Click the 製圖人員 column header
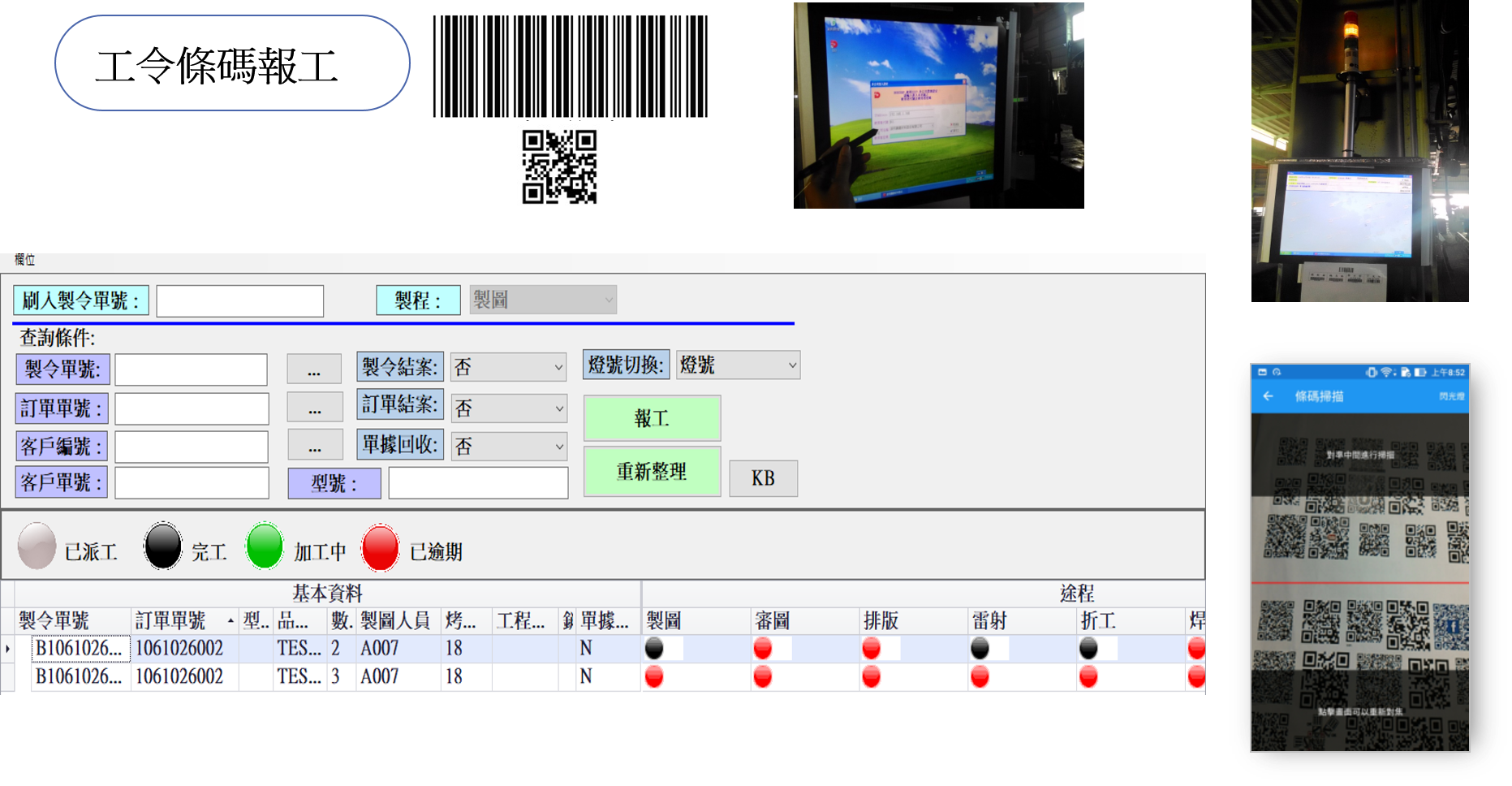 398,621
